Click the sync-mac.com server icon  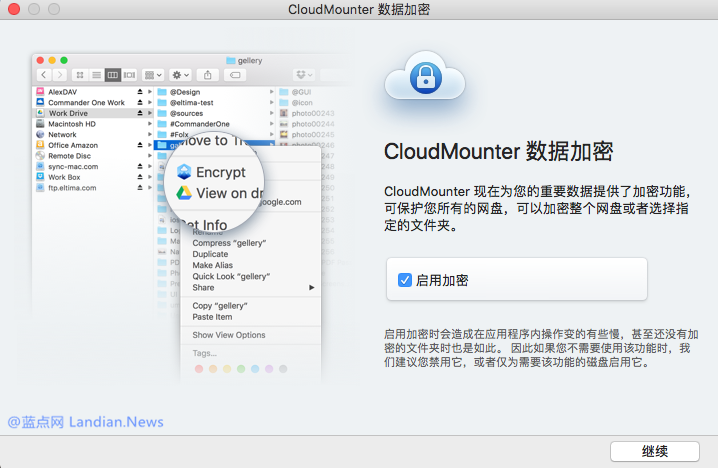pyautogui.click(x=40, y=166)
